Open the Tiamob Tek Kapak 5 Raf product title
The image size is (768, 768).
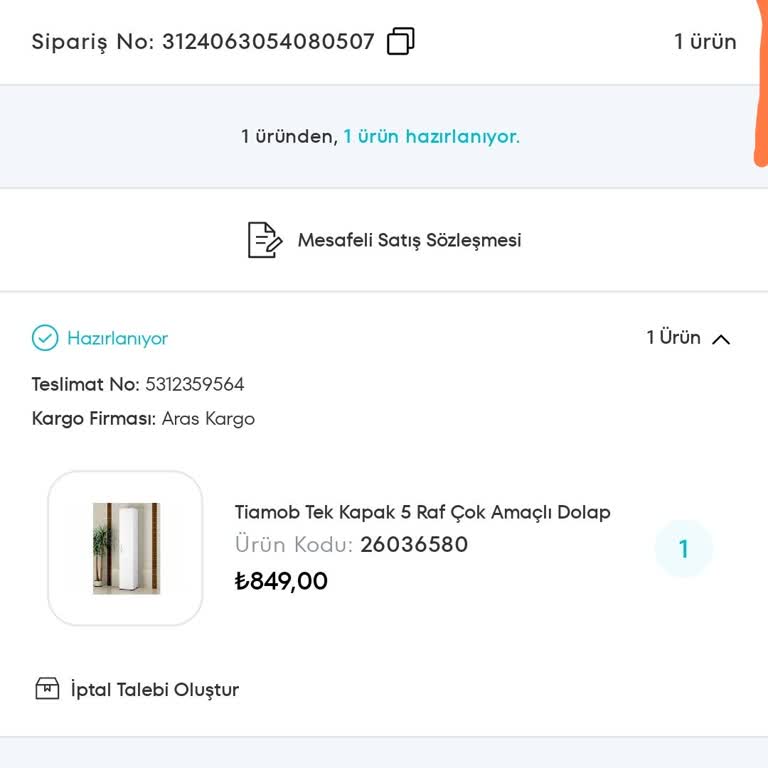422,512
